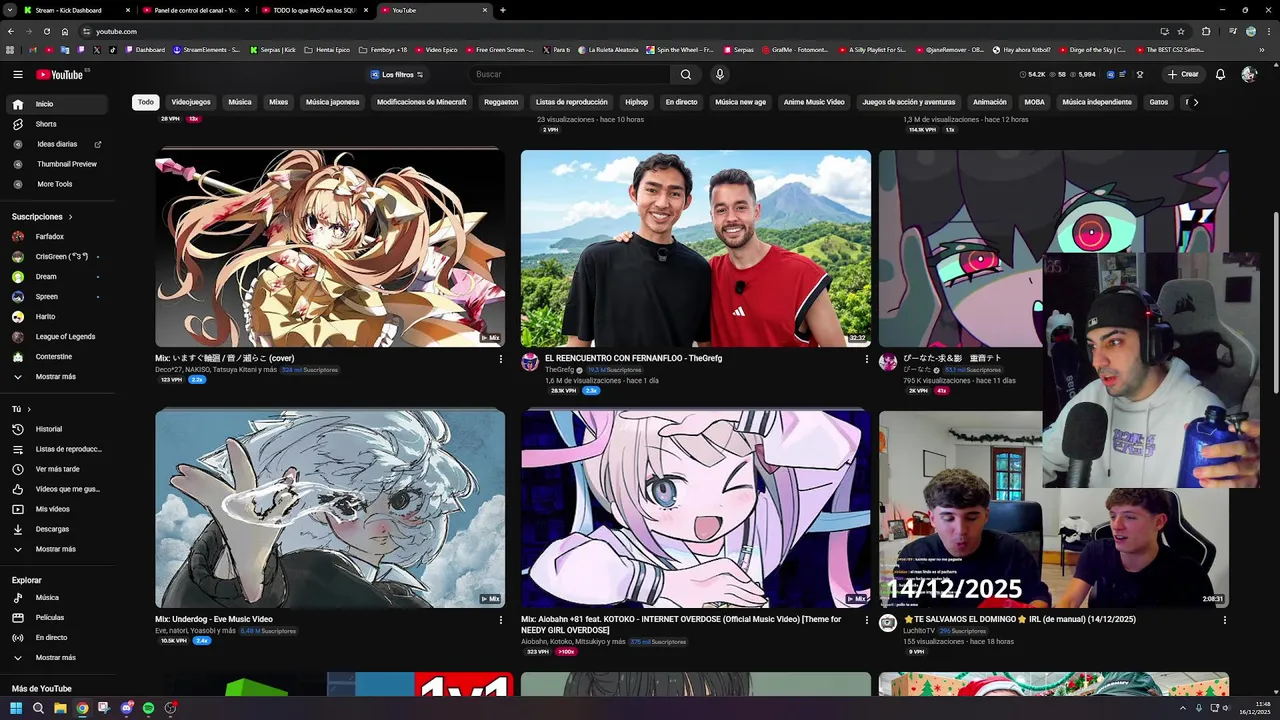Open Películas in sidebar
This screenshot has height=720, width=1280.
pyautogui.click(x=56, y=618)
